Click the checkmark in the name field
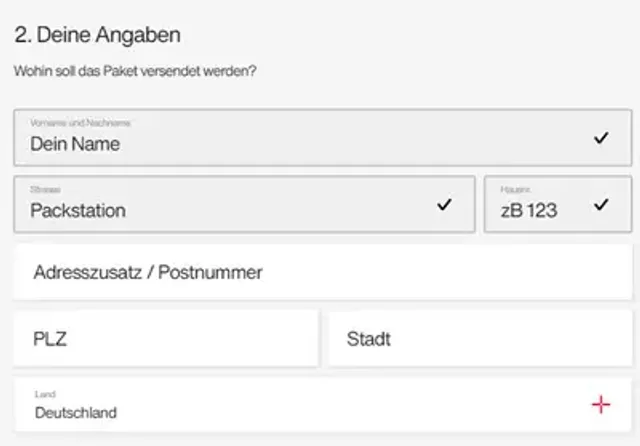Screen dimensions: 640x446 (x=600, y=138)
